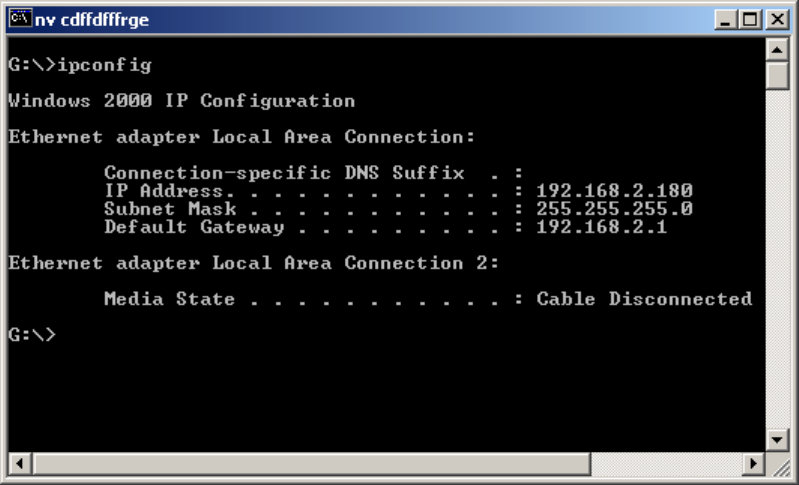Click the horizontal scrollbar left arrow
799x485 pixels.
pos(17,464)
